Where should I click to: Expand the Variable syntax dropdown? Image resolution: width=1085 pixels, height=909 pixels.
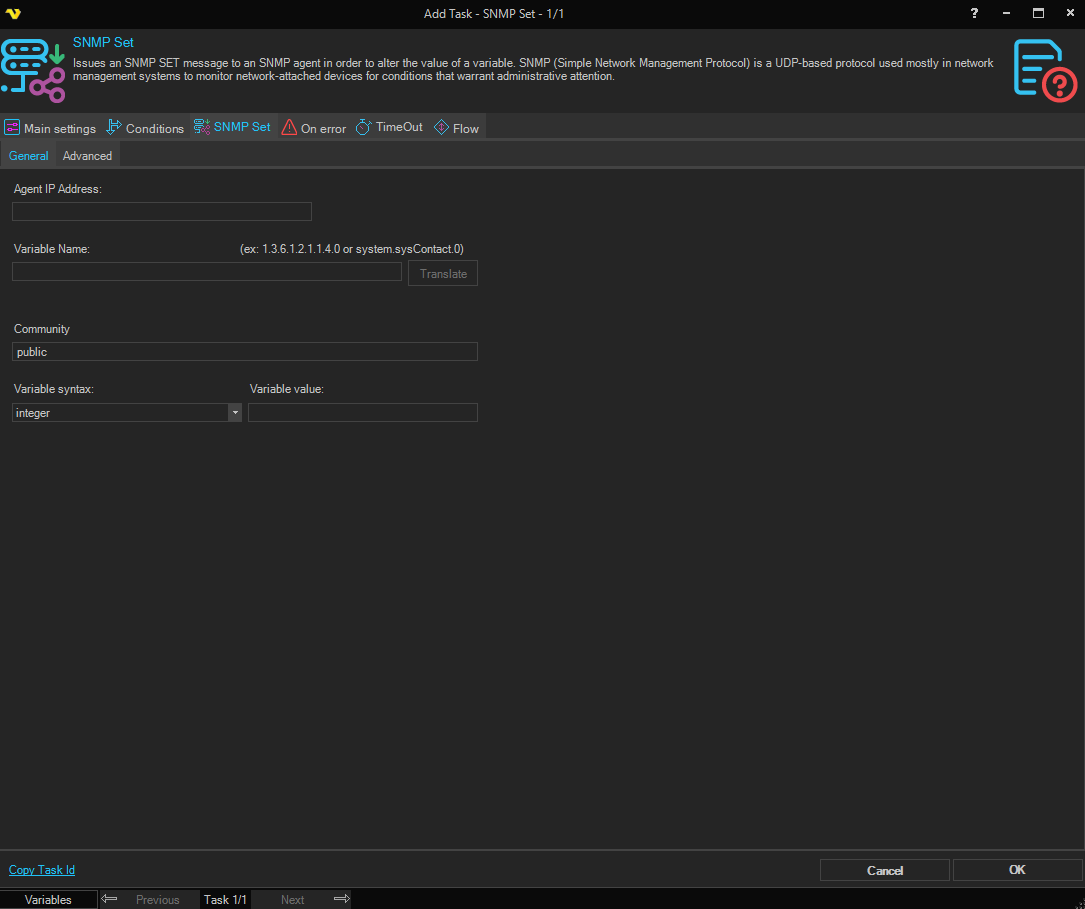click(x=234, y=413)
